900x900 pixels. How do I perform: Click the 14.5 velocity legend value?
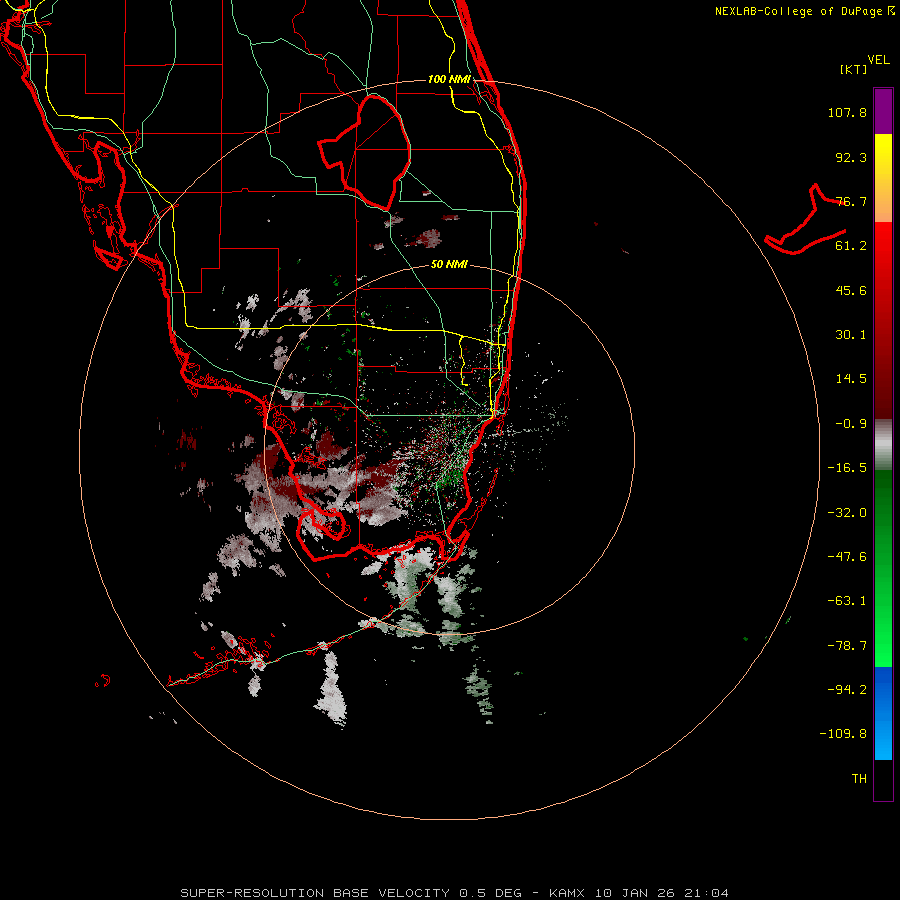(851, 379)
